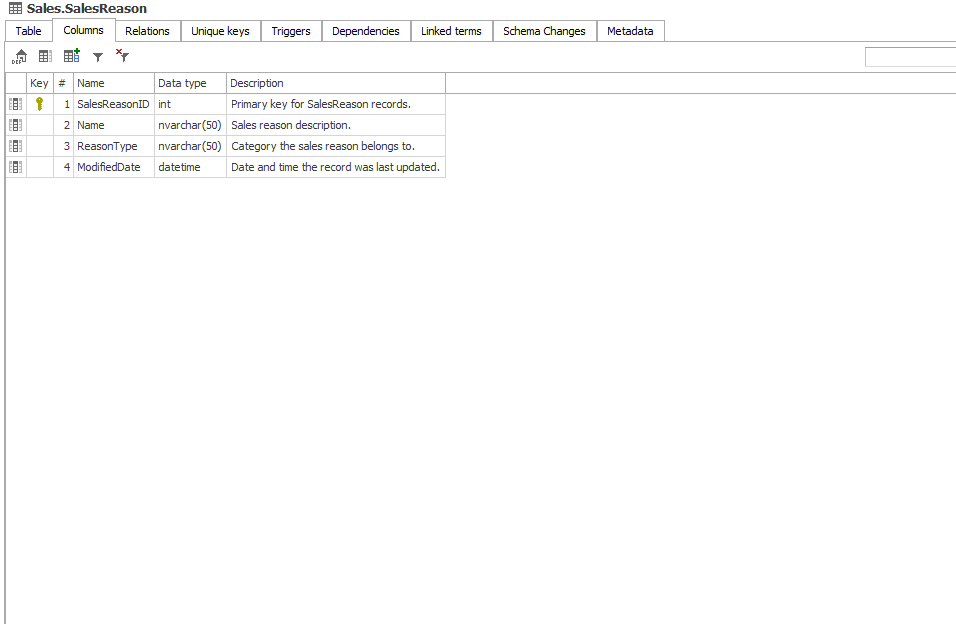Click the restore default view toolbar icon
Viewport: 956px width, 624px height.
(x=20, y=57)
